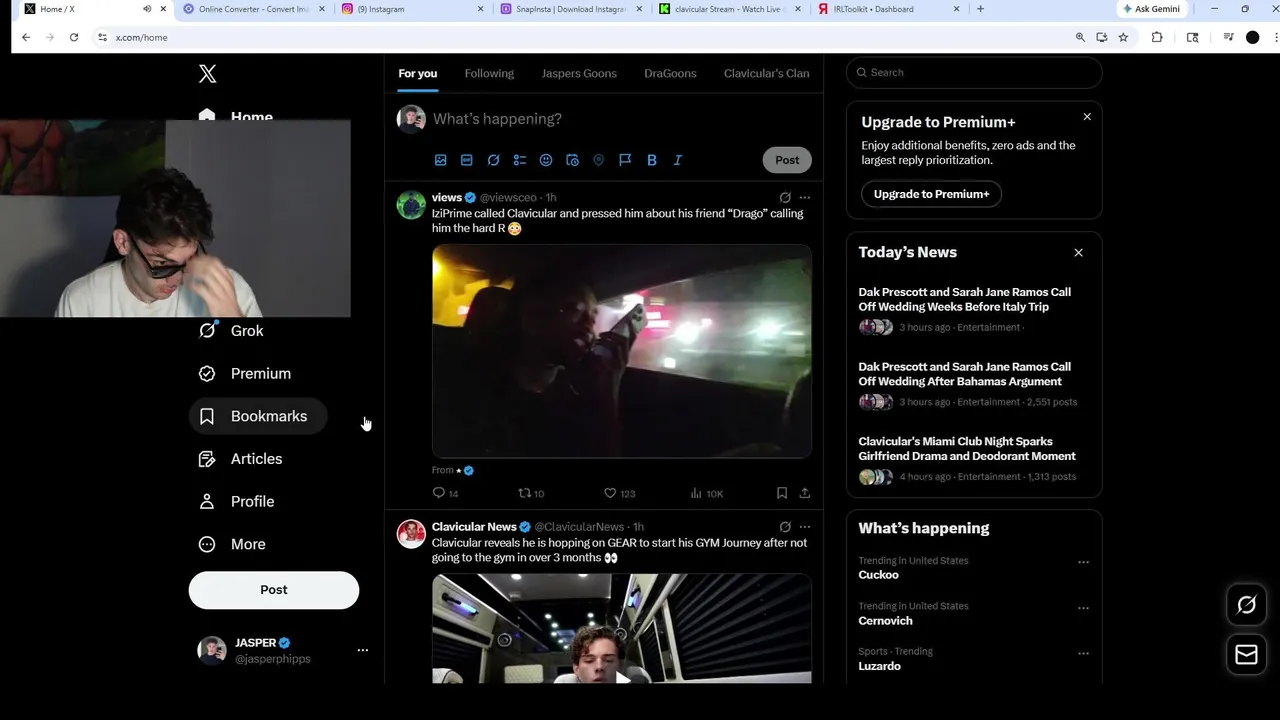
Task: Add media image to the post composer
Action: pos(440,160)
